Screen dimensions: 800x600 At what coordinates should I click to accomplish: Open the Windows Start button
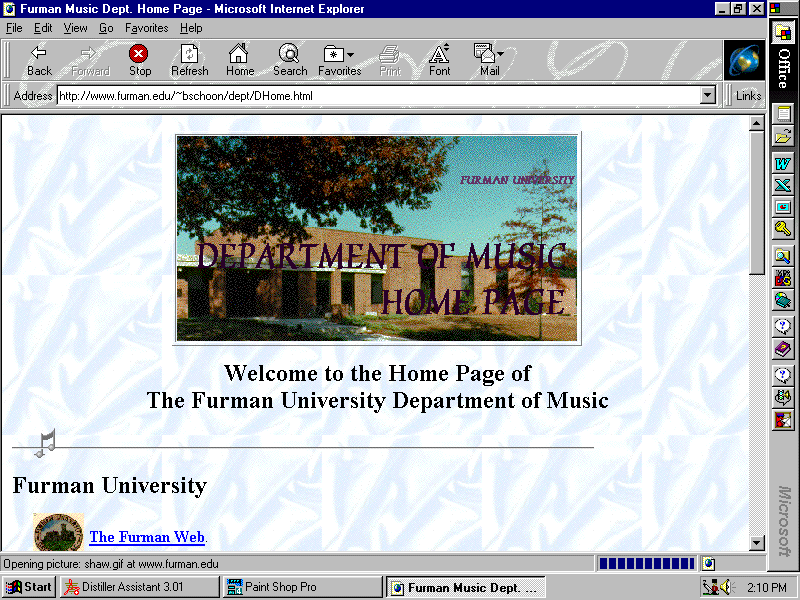(29, 587)
